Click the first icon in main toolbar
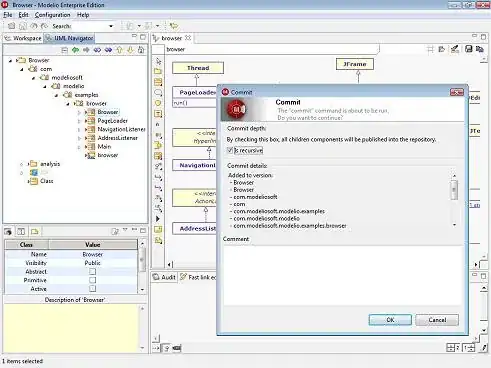 (11, 26)
